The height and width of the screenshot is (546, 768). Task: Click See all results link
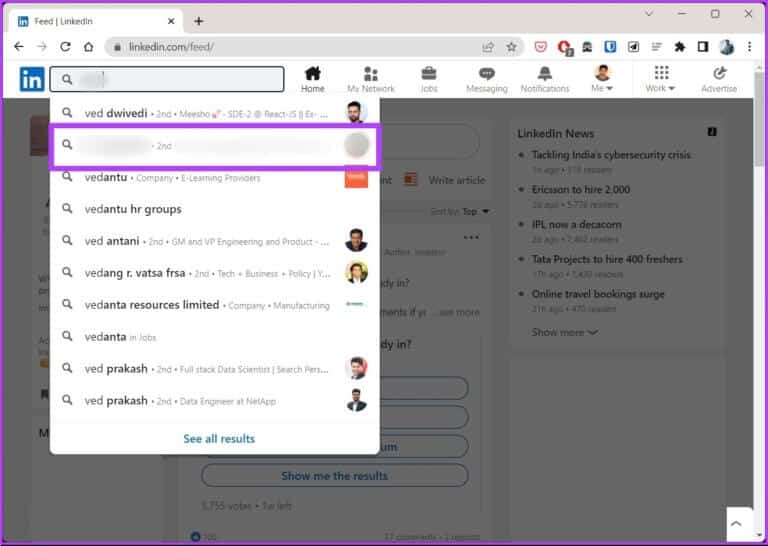click(219, 439)
